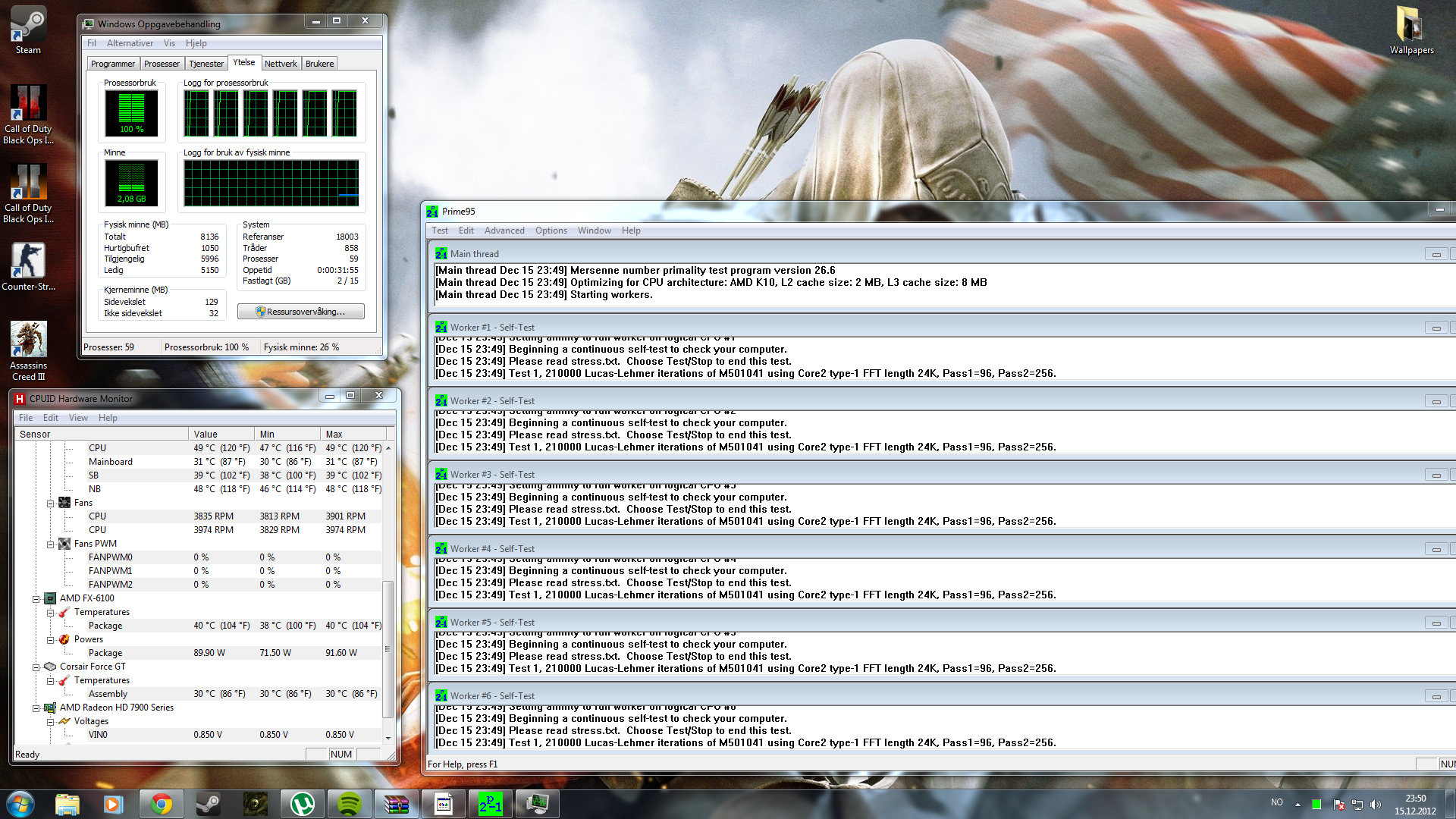Click the Powers flame icon in HWMonitor
Image resolution: width=1456 pixels, height=819 pixels.
64,639
